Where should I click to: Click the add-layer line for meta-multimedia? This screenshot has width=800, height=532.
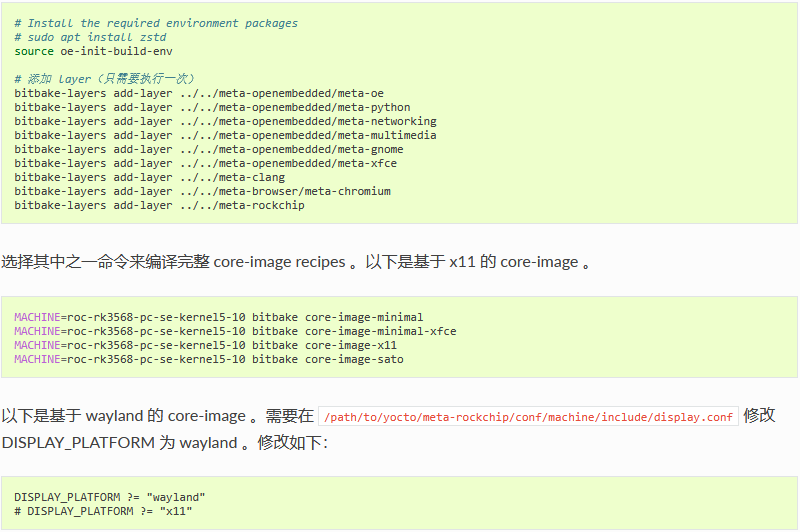coord(226,135)
